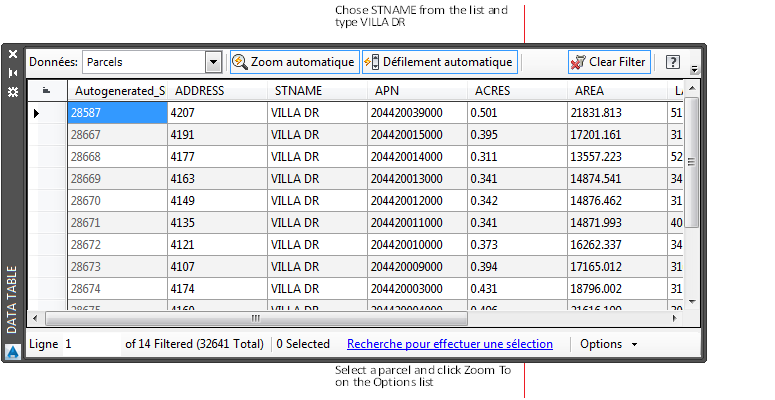Select acres cell 0.501
This screenshot has width=775, height=400.
coord(517,113)
